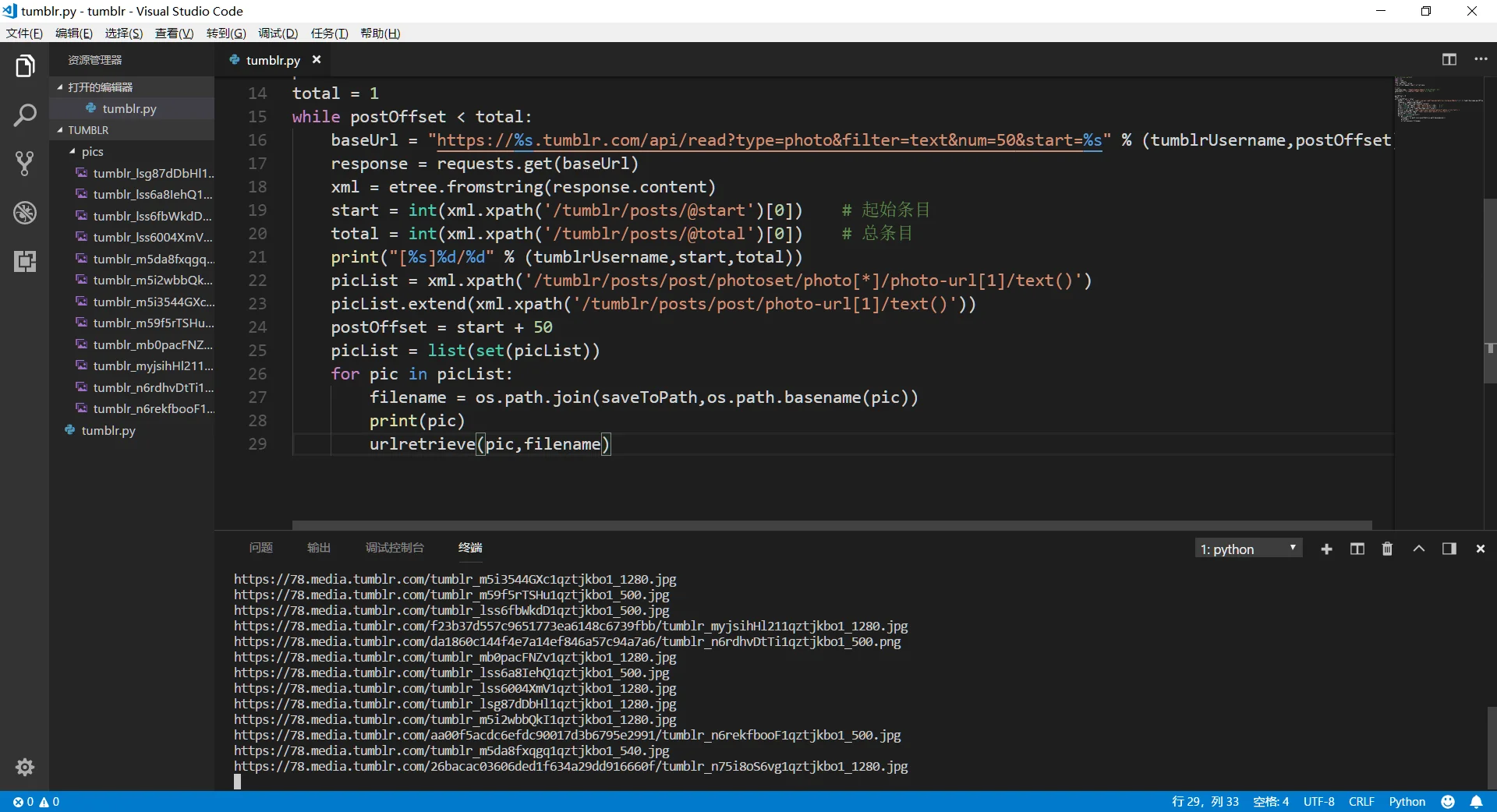Viewport: 1497px width, 812px height.
Task: Open notifications bell in status bar
Action: [x=1476, y=801]
